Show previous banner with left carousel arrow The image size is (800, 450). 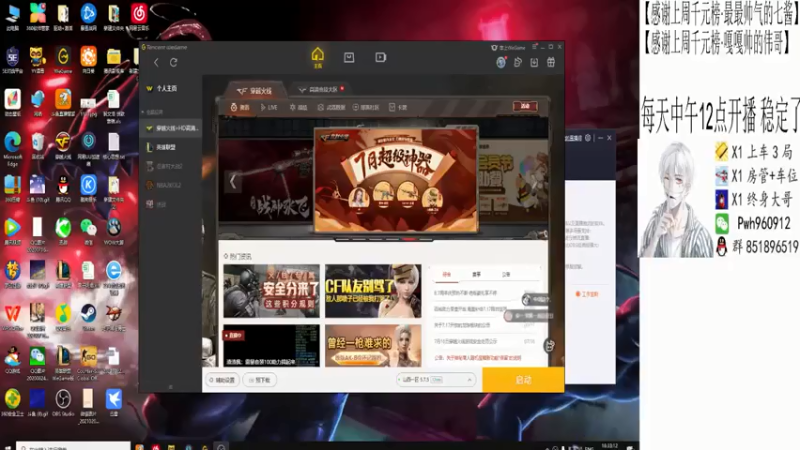tap(233, 181)
